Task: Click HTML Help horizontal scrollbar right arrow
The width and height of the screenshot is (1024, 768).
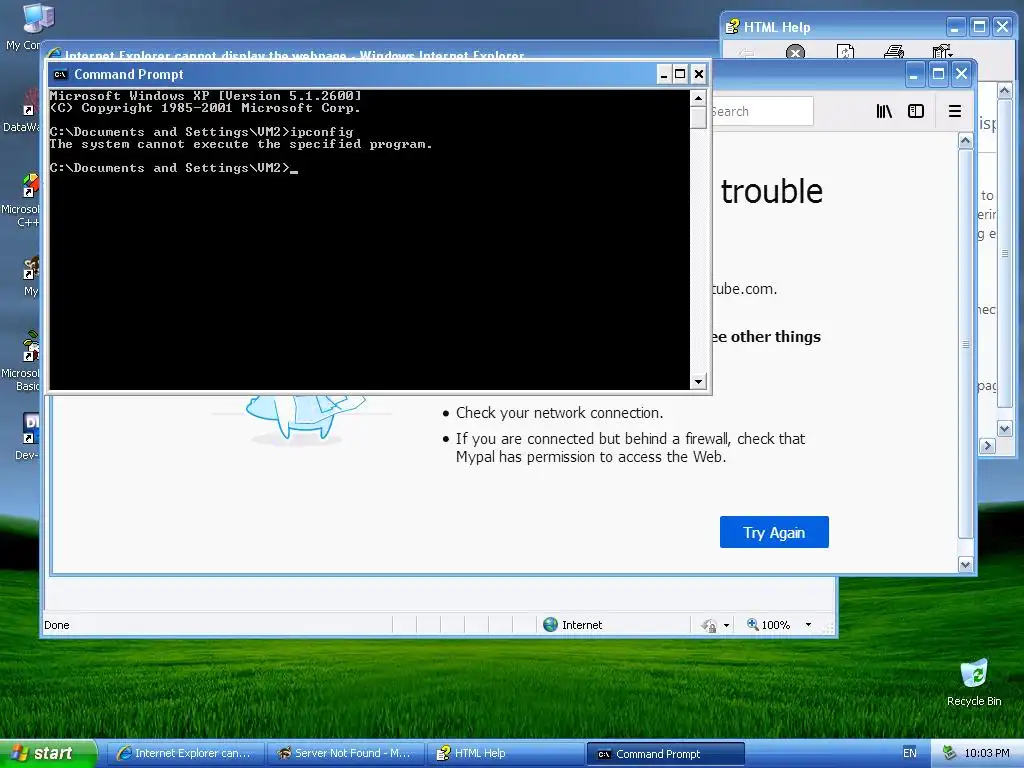Action: (x=987, y=445)
